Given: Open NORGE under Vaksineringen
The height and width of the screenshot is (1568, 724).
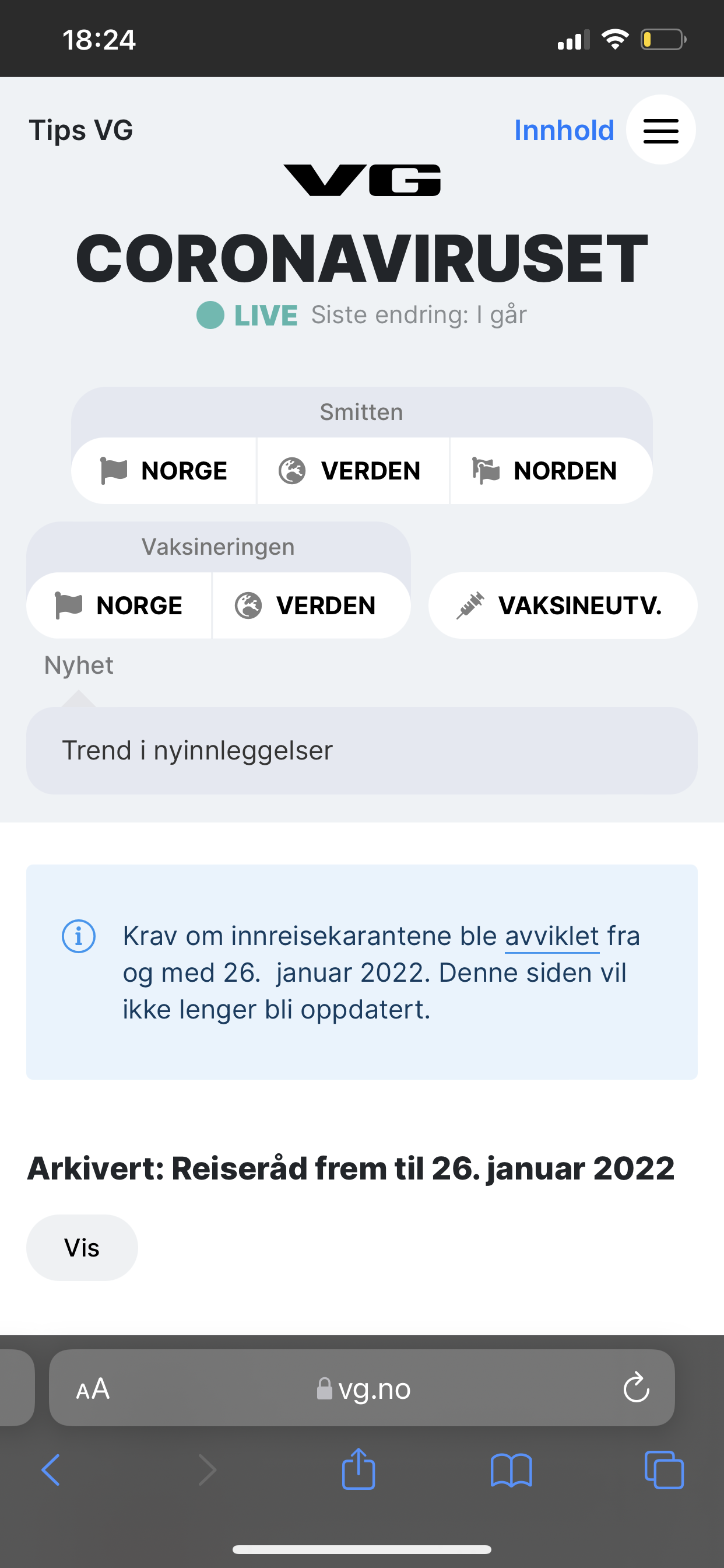Looking at the screenshot, I should point(120,605).
